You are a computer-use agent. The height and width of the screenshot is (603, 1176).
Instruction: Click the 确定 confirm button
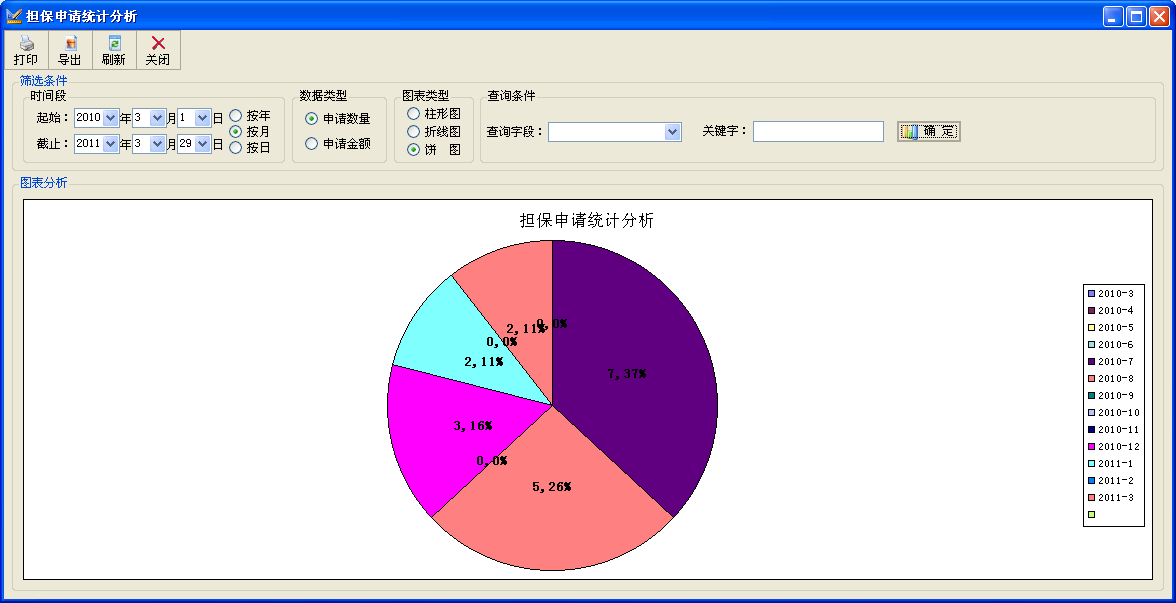[928, 131]
